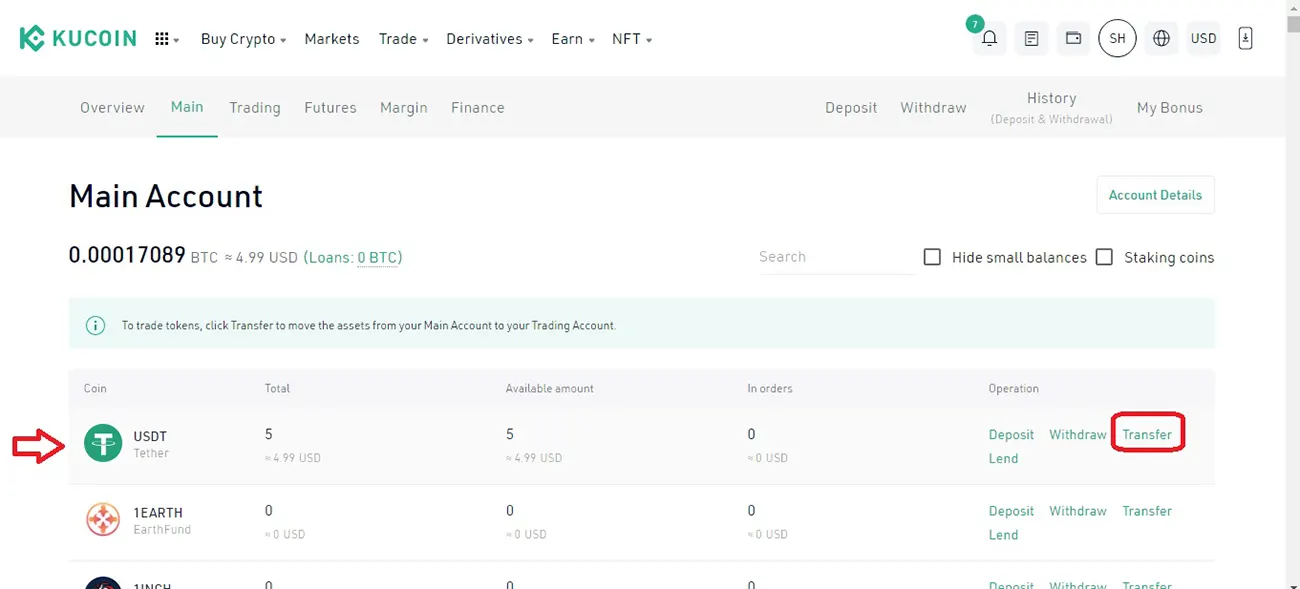This screenshot has height=589, width=1300.
Task: Open the notifications bell with badge 7
Action: [989, 38]
